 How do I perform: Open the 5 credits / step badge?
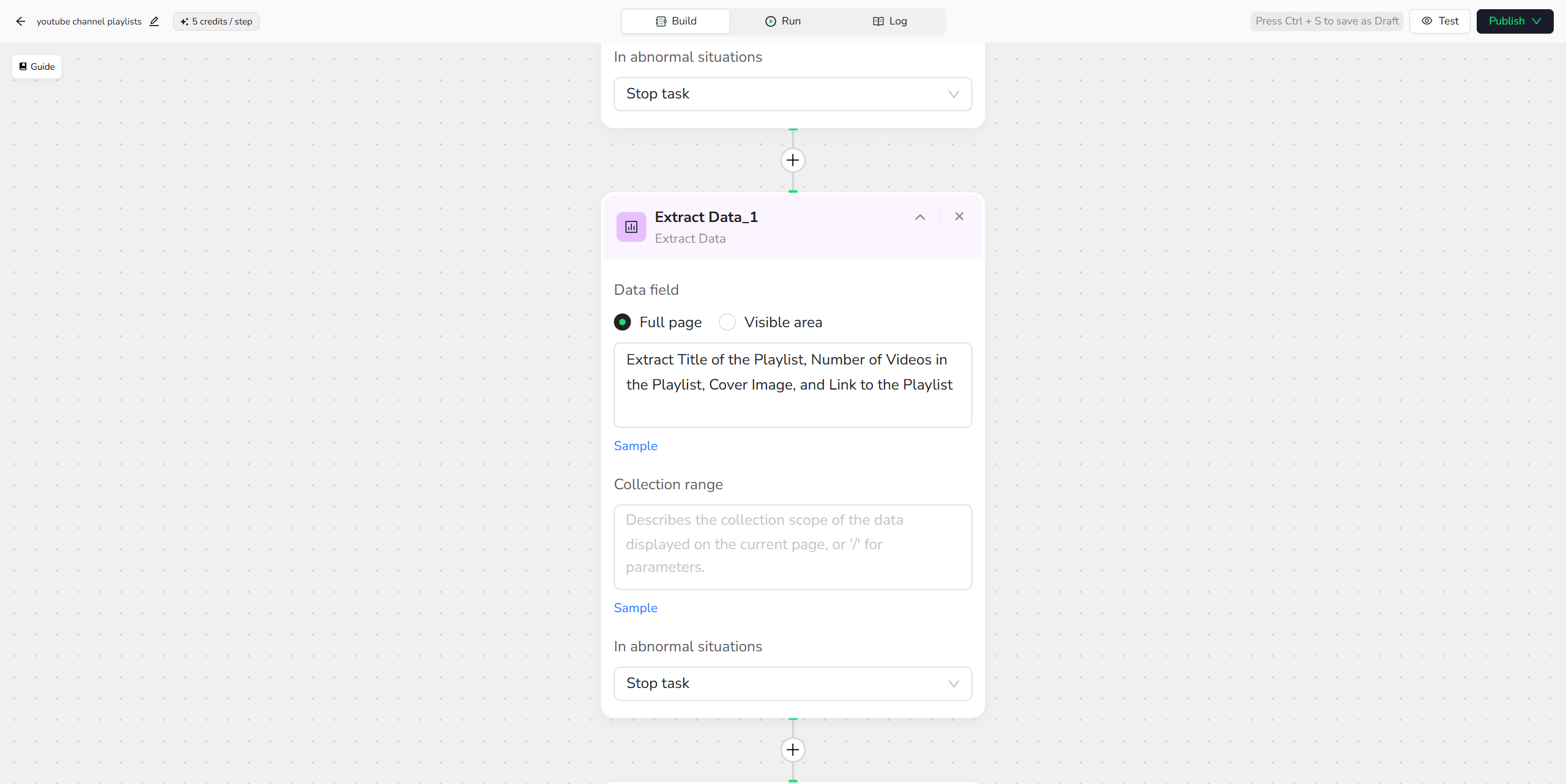coord(216,21)
